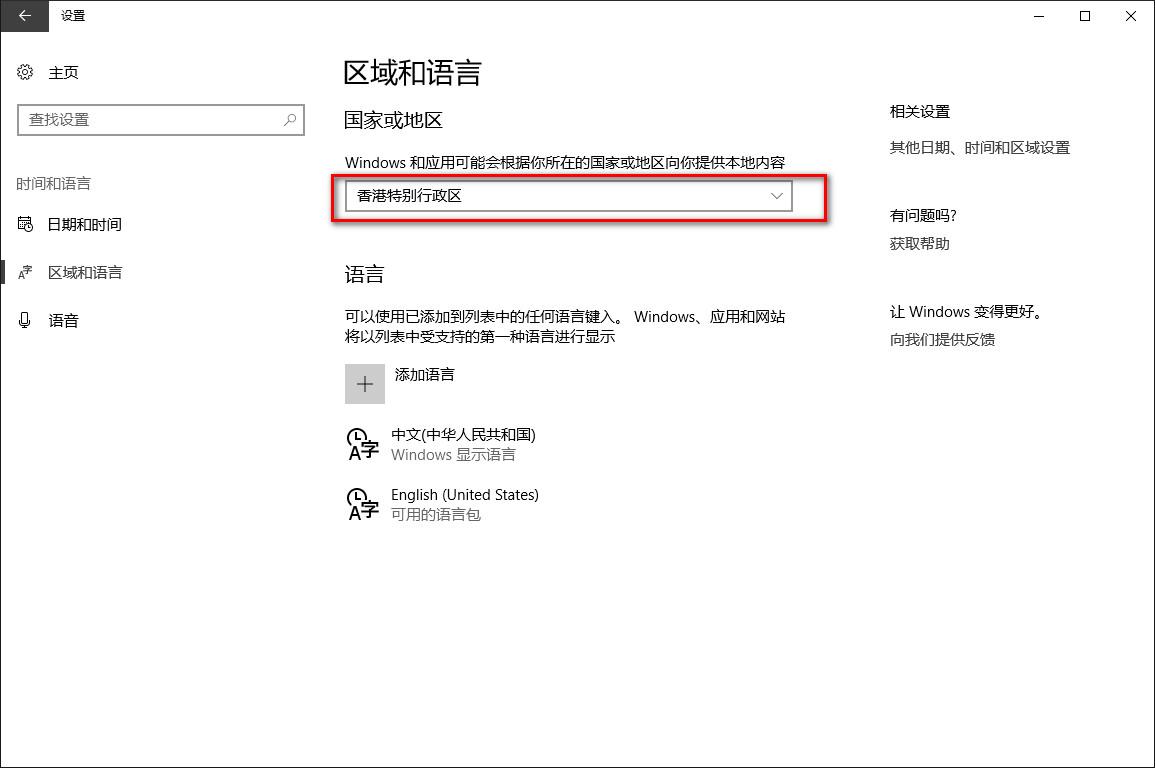Click the plus icon to add language
The image size is (1155, 768).
[x=365, y=384]
